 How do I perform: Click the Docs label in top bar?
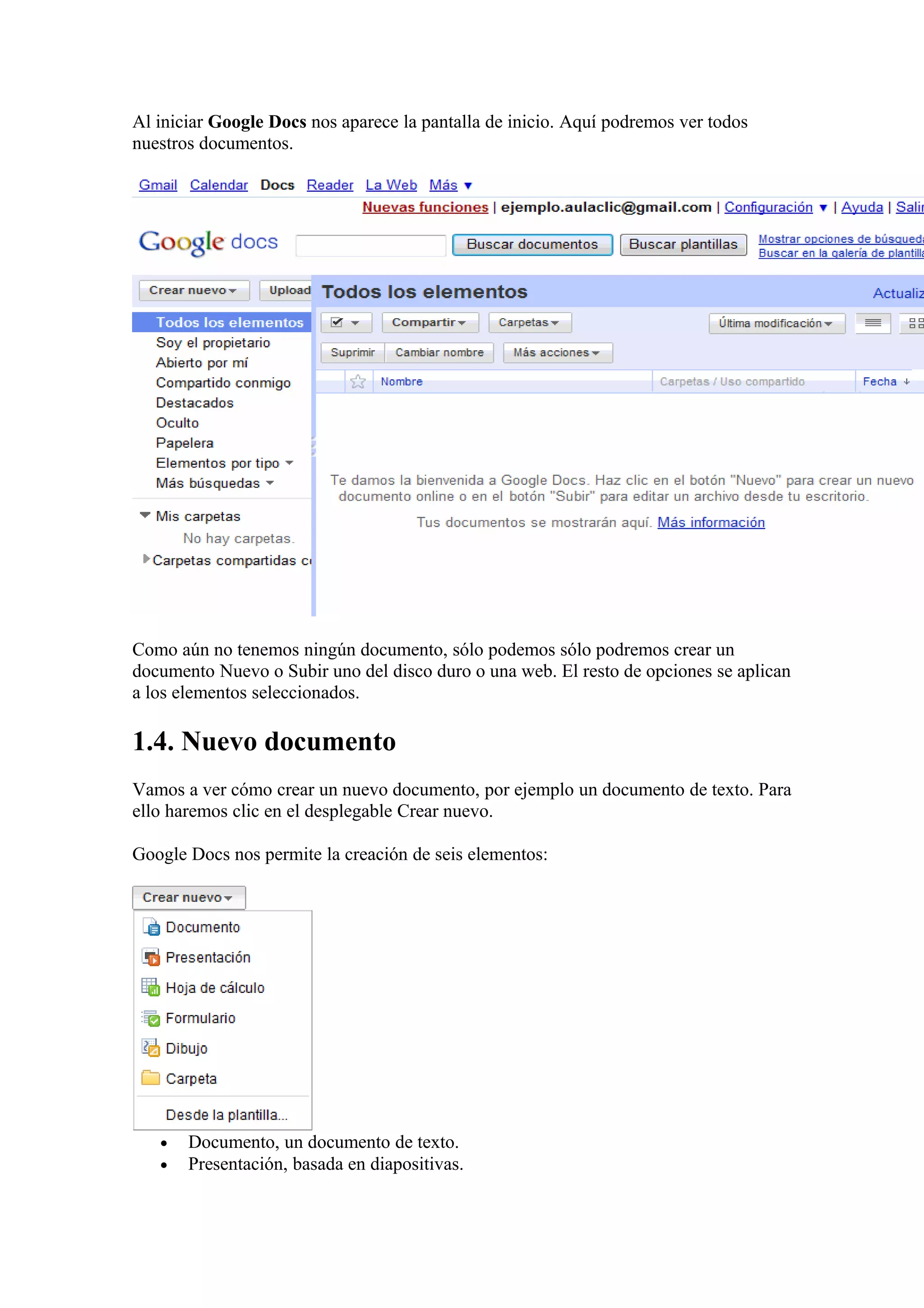tap(277, 185)
